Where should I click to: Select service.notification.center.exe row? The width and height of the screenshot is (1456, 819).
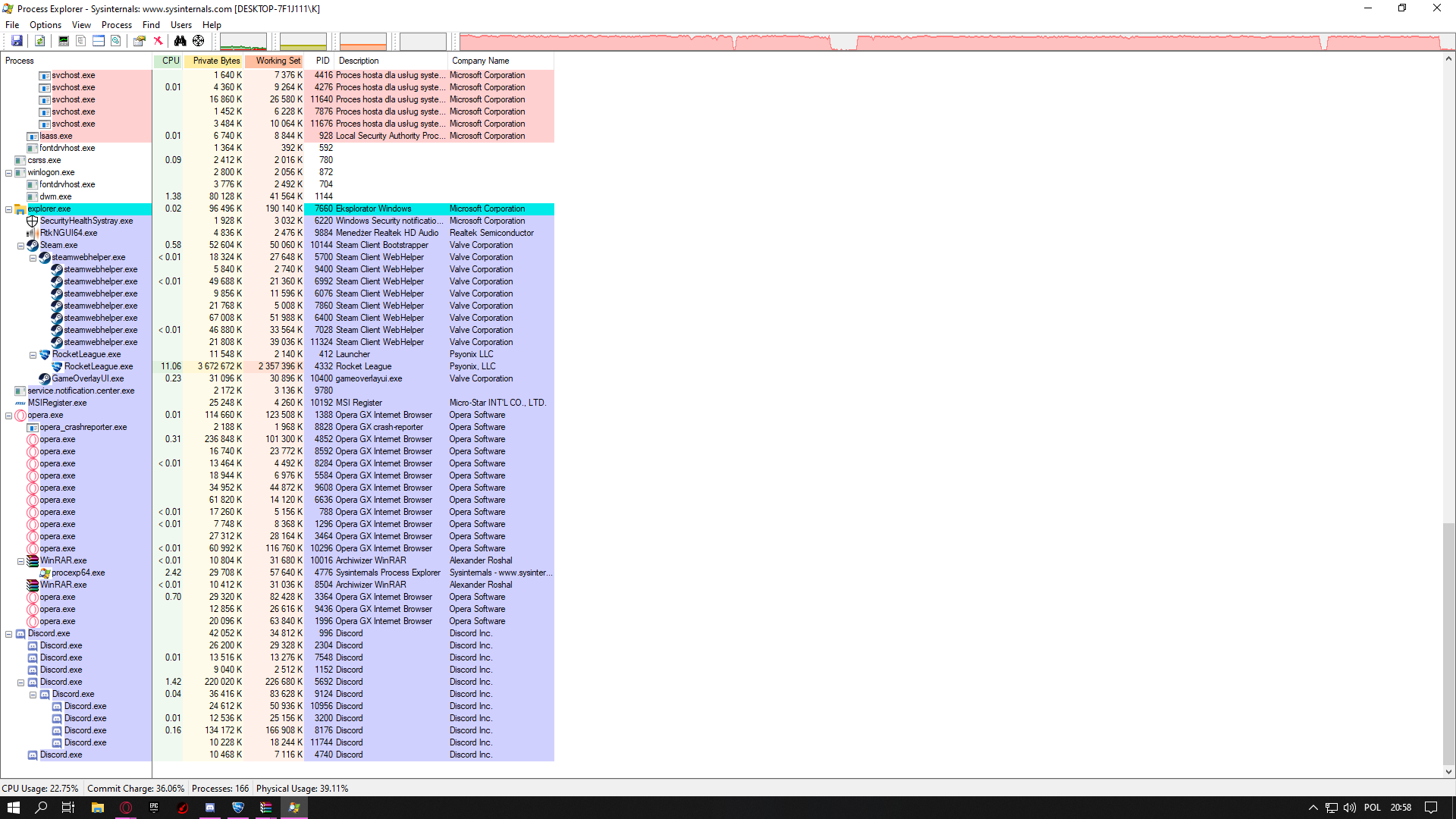(x=278, y=391)
